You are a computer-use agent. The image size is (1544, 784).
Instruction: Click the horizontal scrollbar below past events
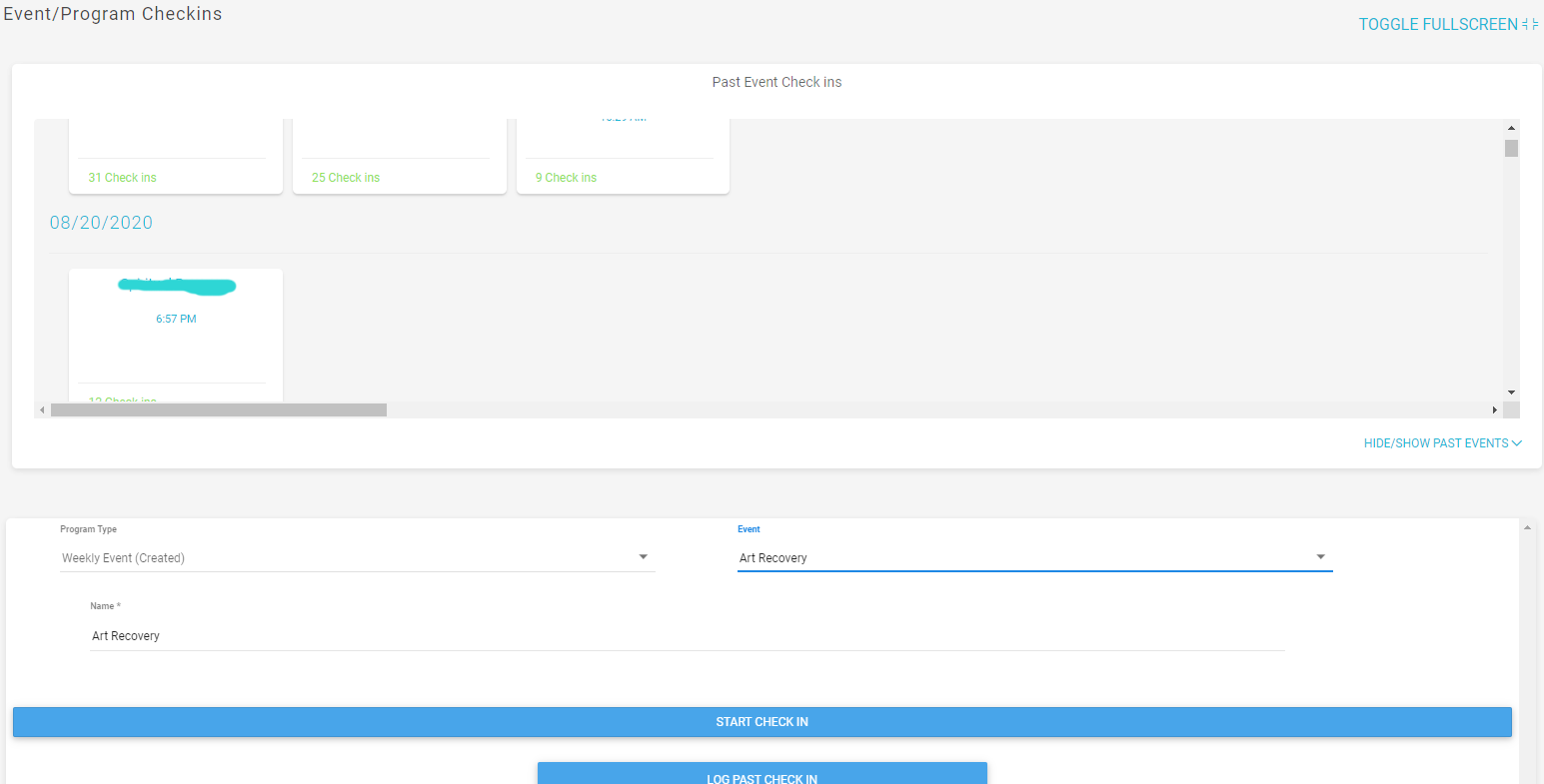pyautogui.click(x=220, y=408)
